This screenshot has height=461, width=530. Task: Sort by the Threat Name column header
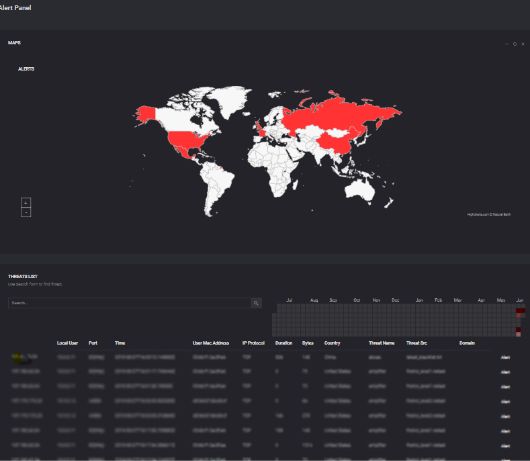coord(381,343)
